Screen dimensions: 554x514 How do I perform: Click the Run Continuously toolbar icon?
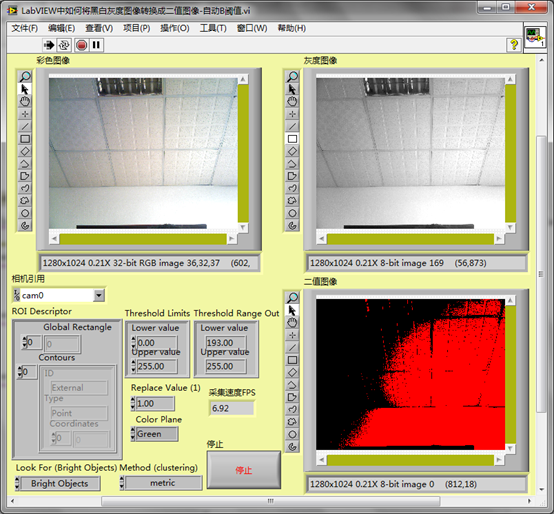point(64,45)
